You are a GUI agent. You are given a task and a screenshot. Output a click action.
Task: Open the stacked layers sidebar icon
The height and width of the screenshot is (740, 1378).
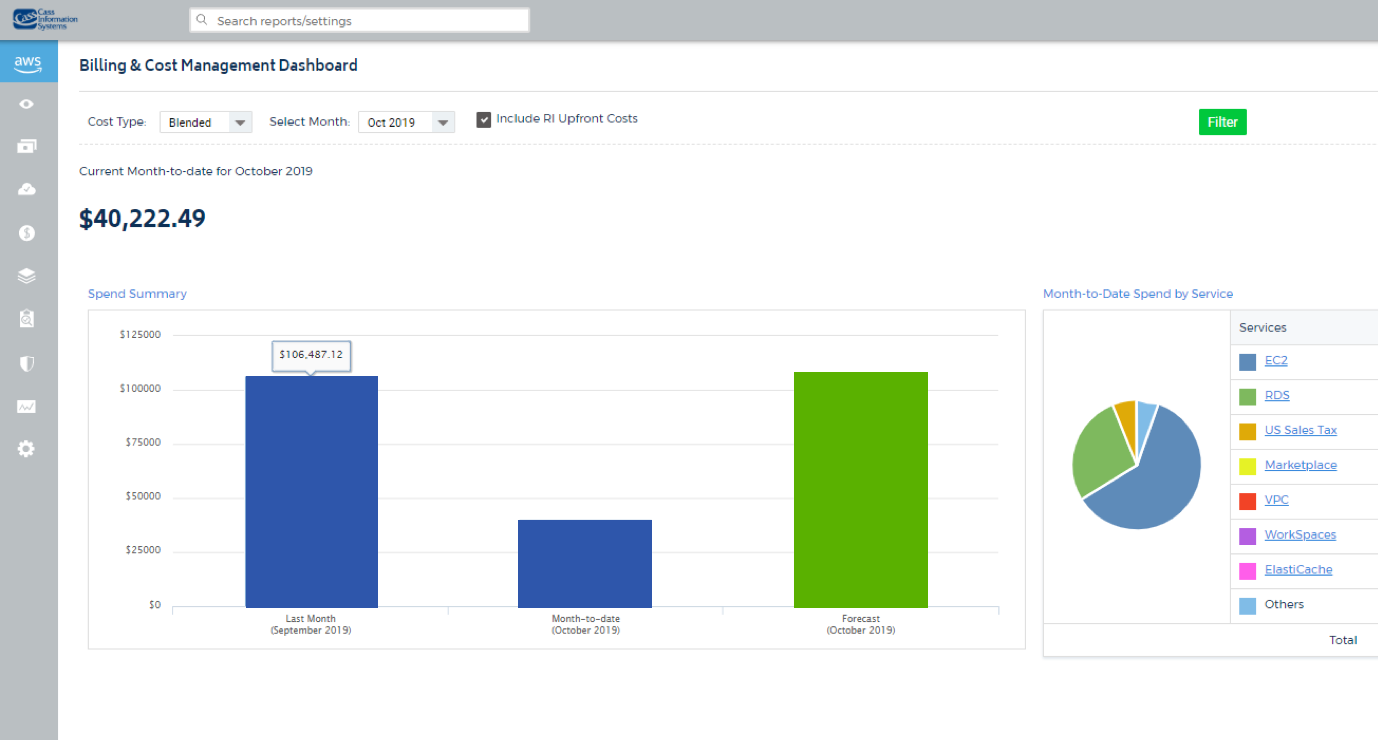point(27,276)
